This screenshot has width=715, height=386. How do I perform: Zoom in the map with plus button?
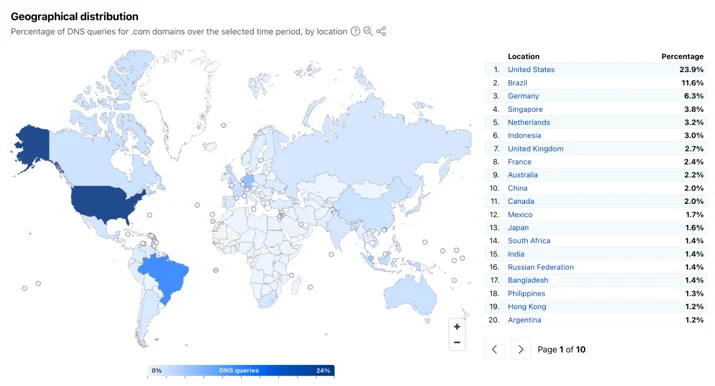coord(457,327)
